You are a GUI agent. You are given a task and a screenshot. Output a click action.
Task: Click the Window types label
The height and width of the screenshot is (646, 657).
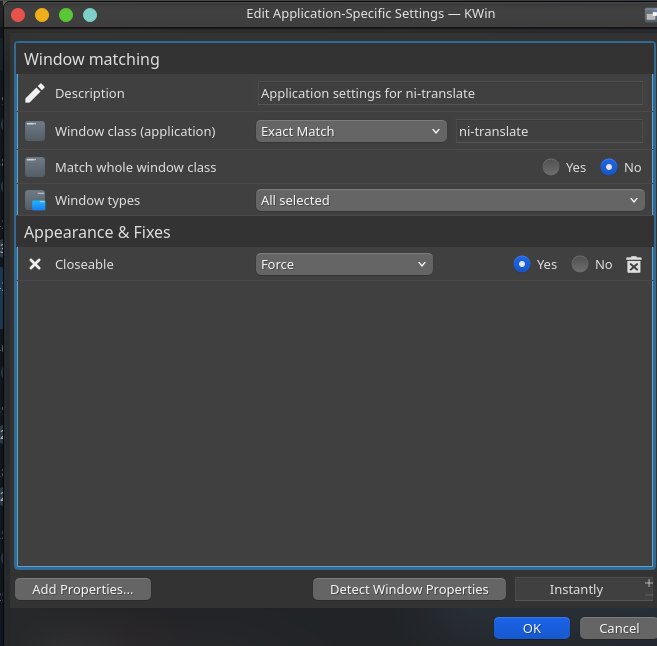pos(98,200)
